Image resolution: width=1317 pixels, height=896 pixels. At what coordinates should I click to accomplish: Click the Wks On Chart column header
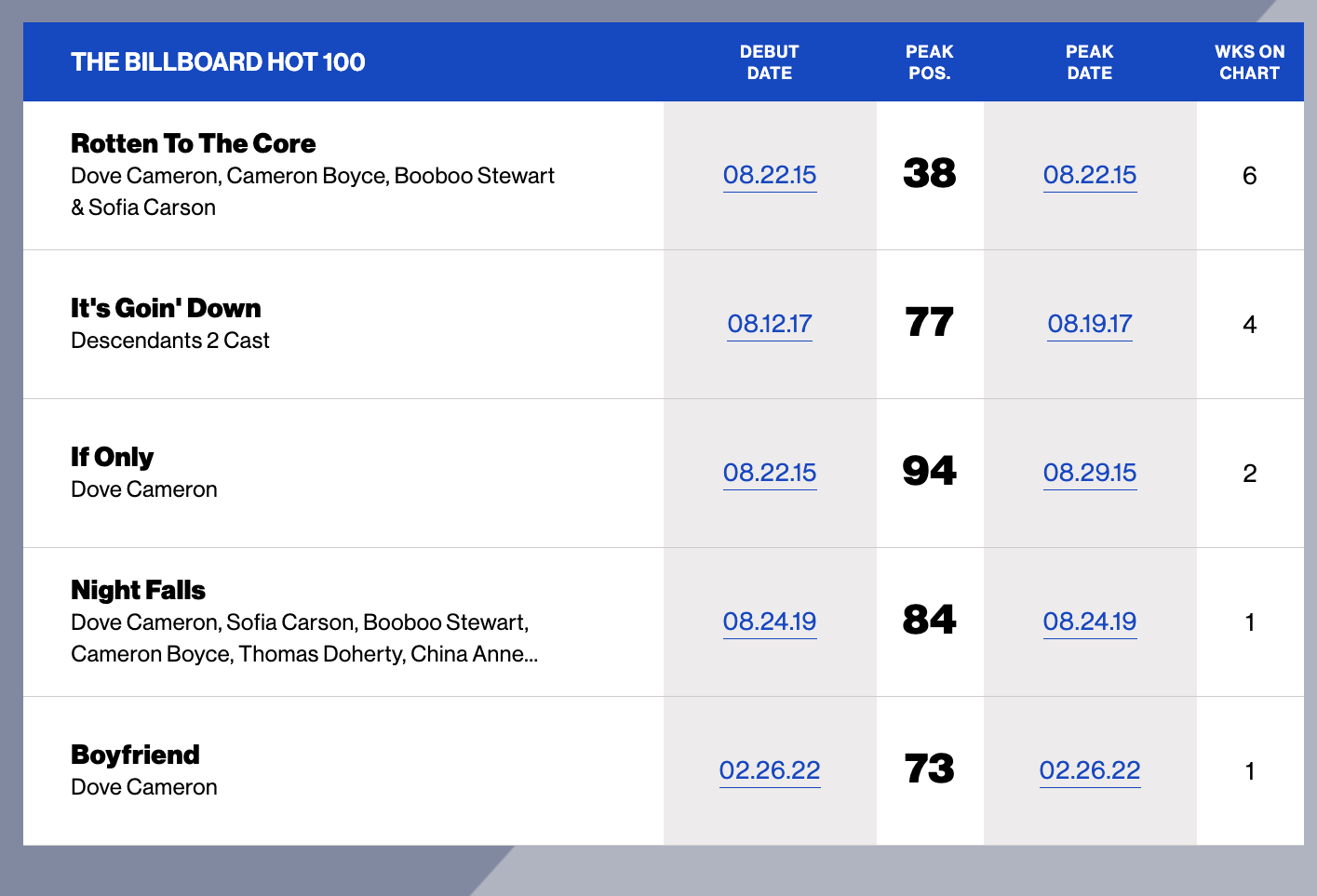coord(1250,62)
